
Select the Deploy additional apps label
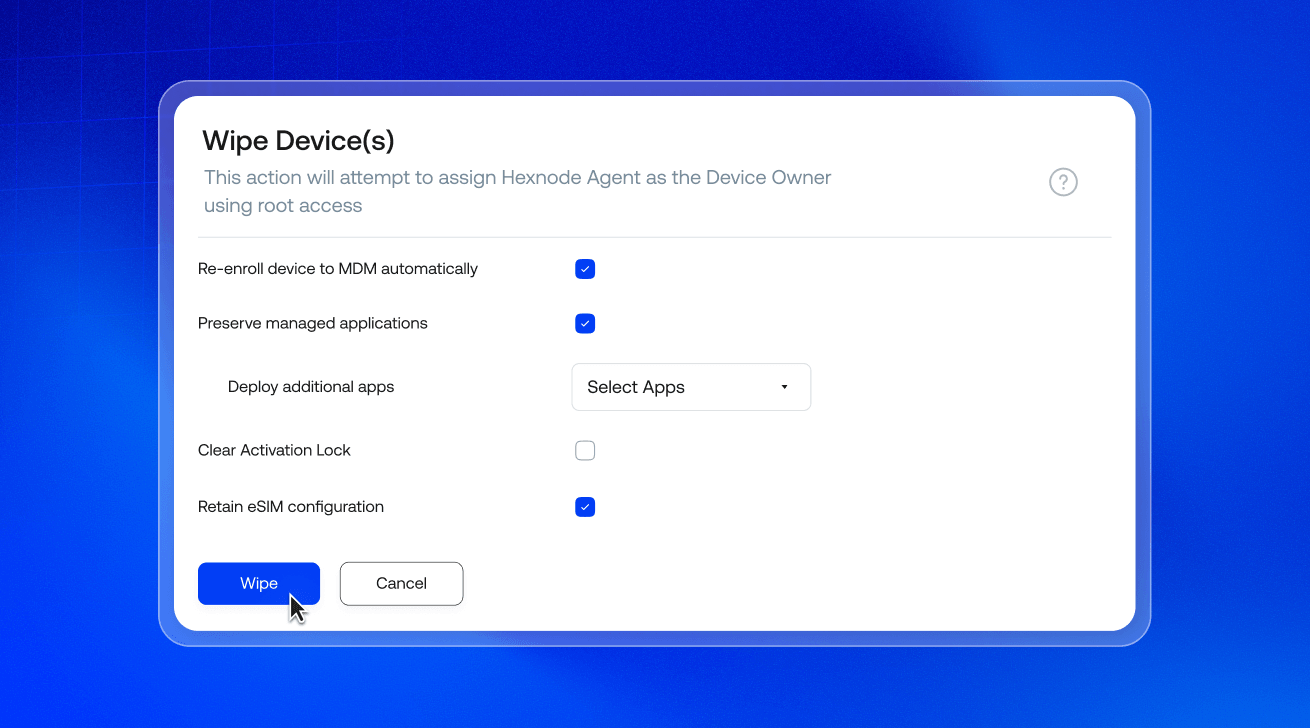[x=311, y=387]
